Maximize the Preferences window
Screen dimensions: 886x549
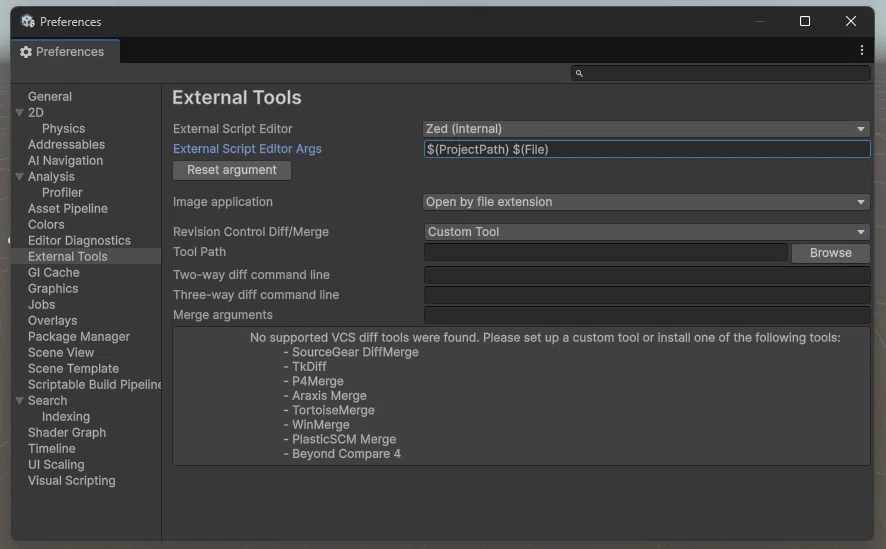[805, 21]
